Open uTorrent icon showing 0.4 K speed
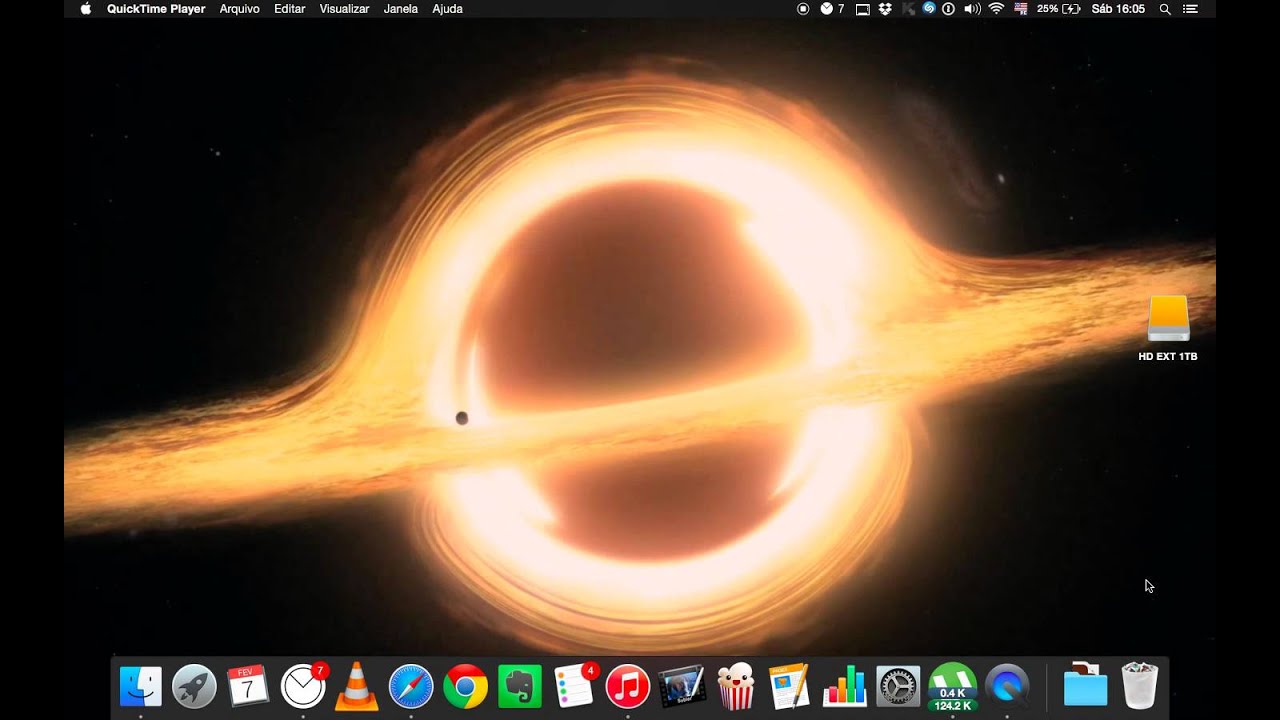This screenshot has width=1280, height=720. point(952,687)
